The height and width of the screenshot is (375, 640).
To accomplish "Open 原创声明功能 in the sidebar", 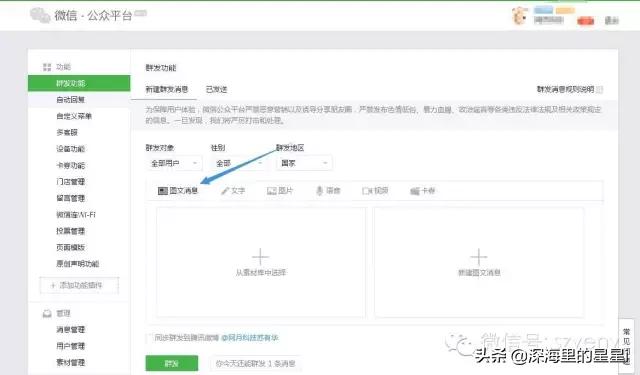I will [x=79, y=264].
